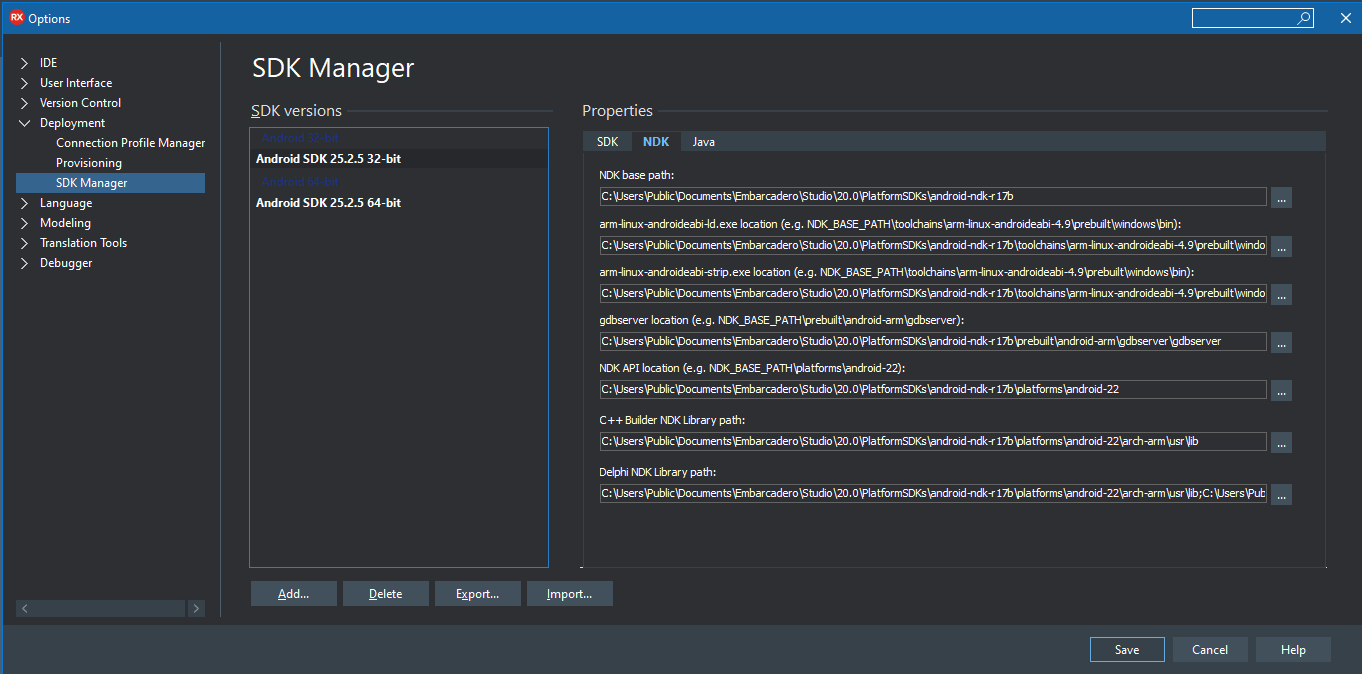Open browse button for NDK base path
Viewport: 1362px width, 674px height.
1282,198
